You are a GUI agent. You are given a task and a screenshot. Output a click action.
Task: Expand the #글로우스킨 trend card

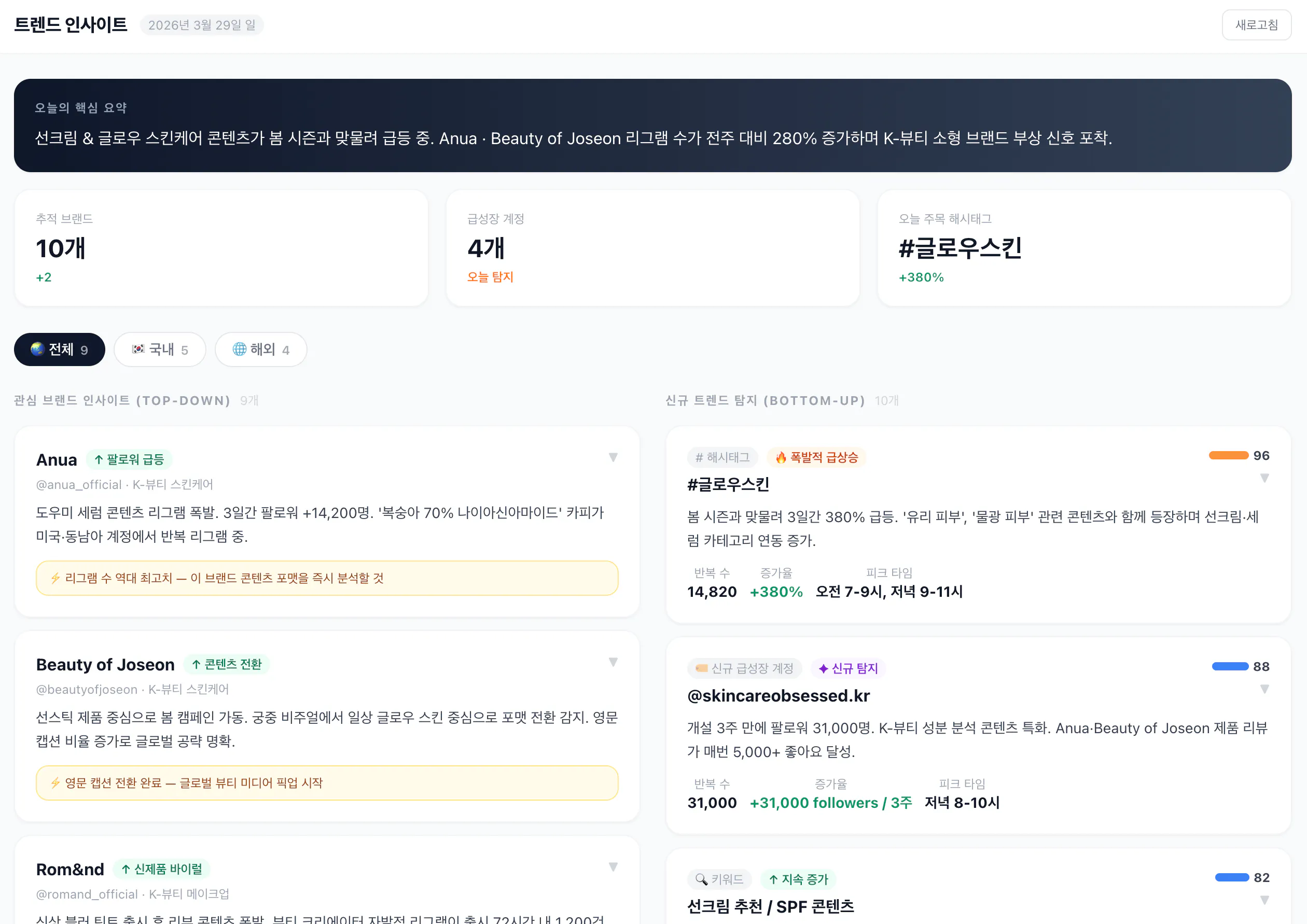click(x=1264, y=478)
